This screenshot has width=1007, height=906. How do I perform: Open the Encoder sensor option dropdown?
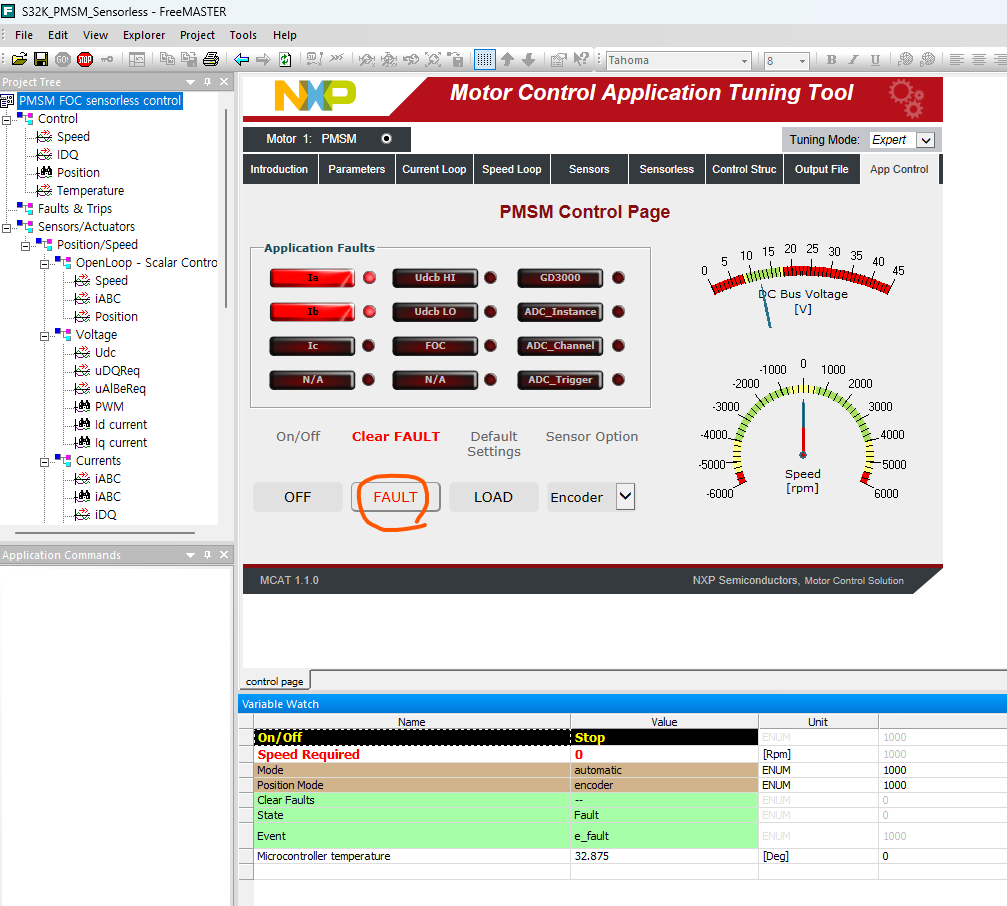point(626,496)
